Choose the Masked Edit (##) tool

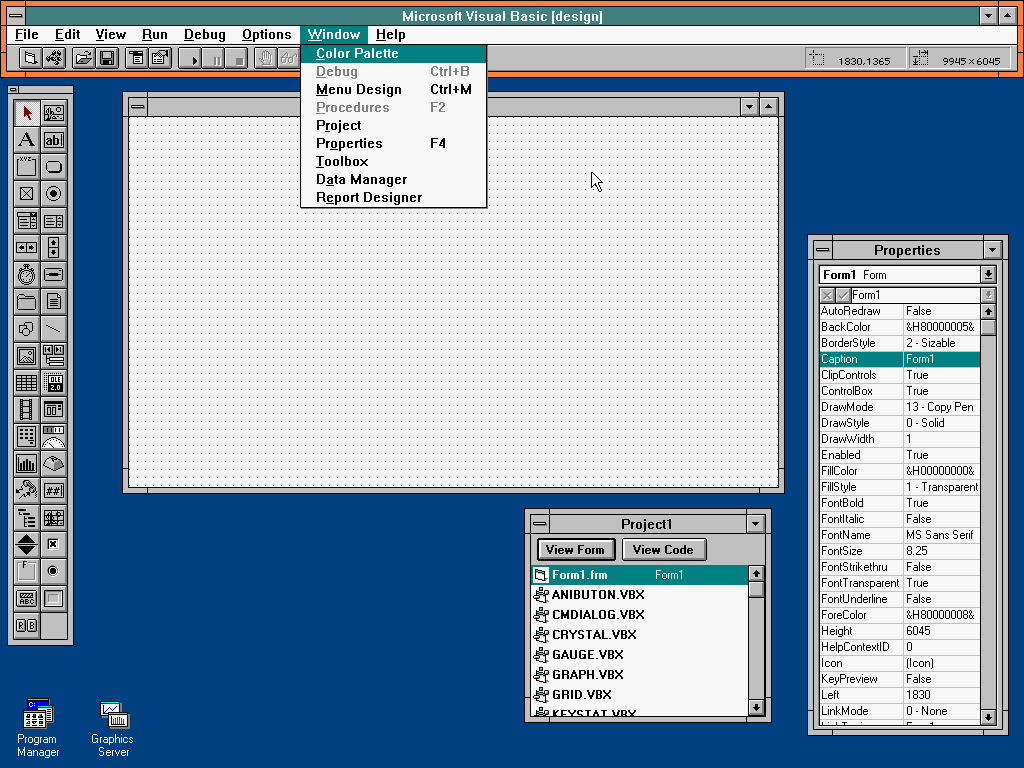(x=54, y=490)
